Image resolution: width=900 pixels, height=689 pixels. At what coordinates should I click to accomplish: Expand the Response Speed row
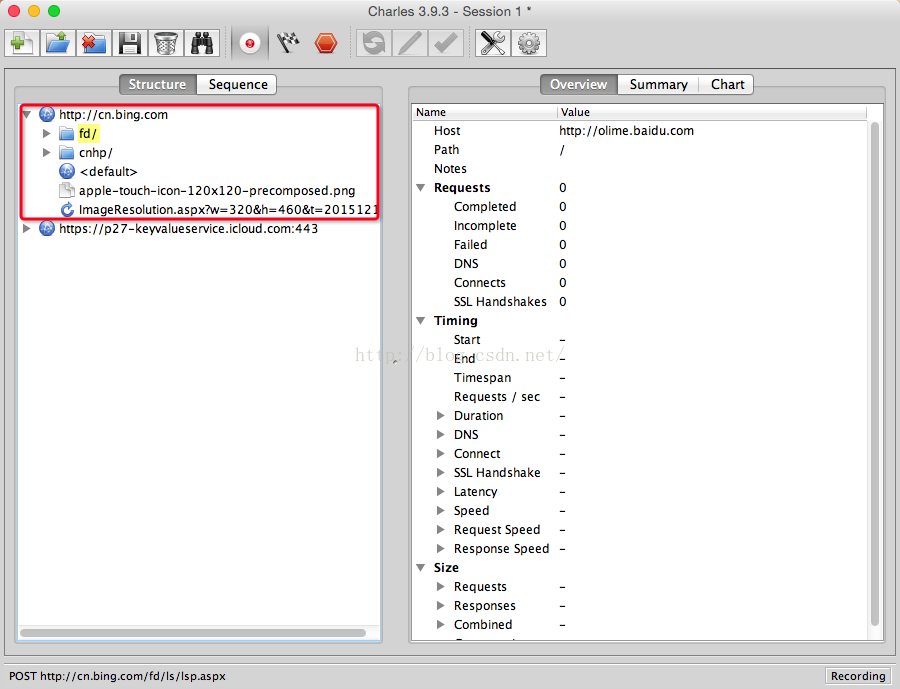440,548
